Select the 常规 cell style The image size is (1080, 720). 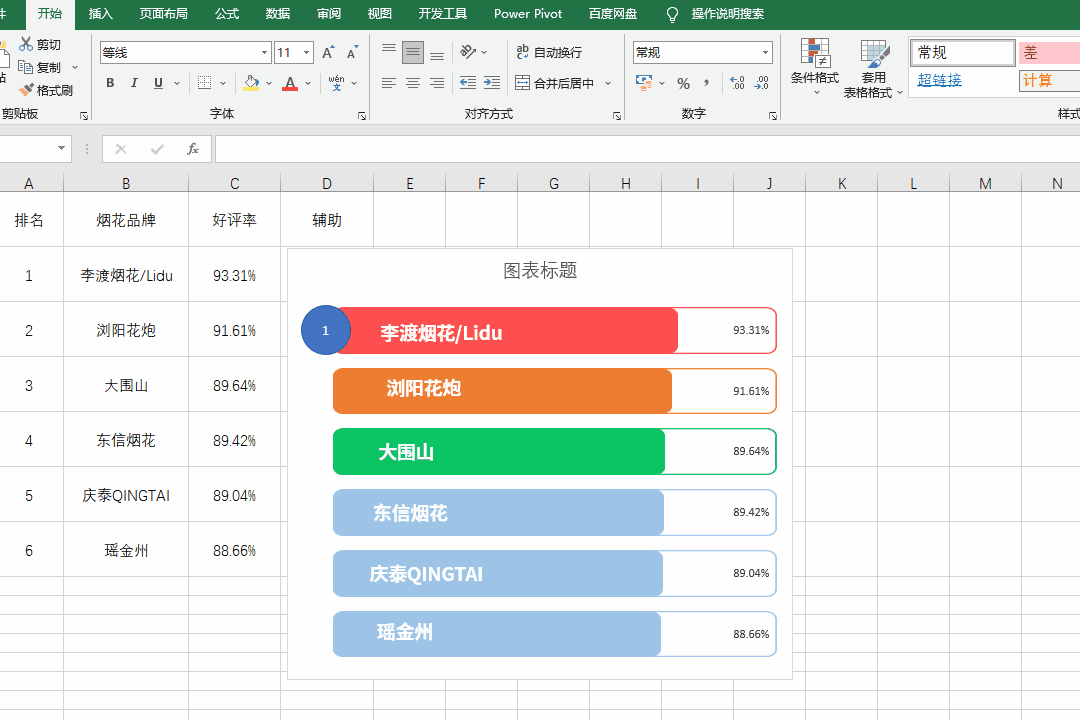point(963,52)
